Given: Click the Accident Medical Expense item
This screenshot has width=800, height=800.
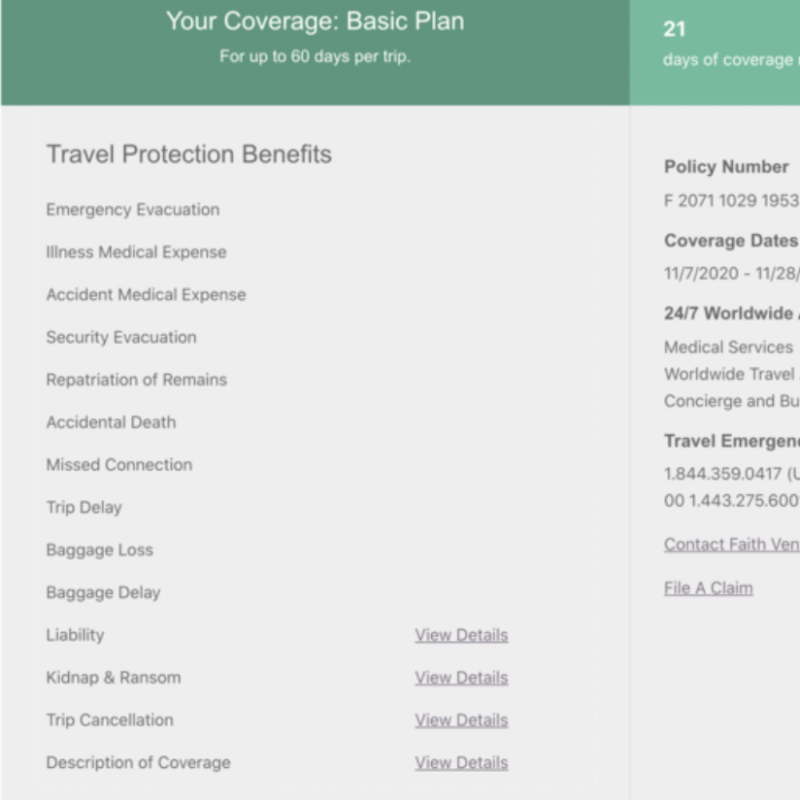Looking at the screenshot, I should tap(146, 295).
